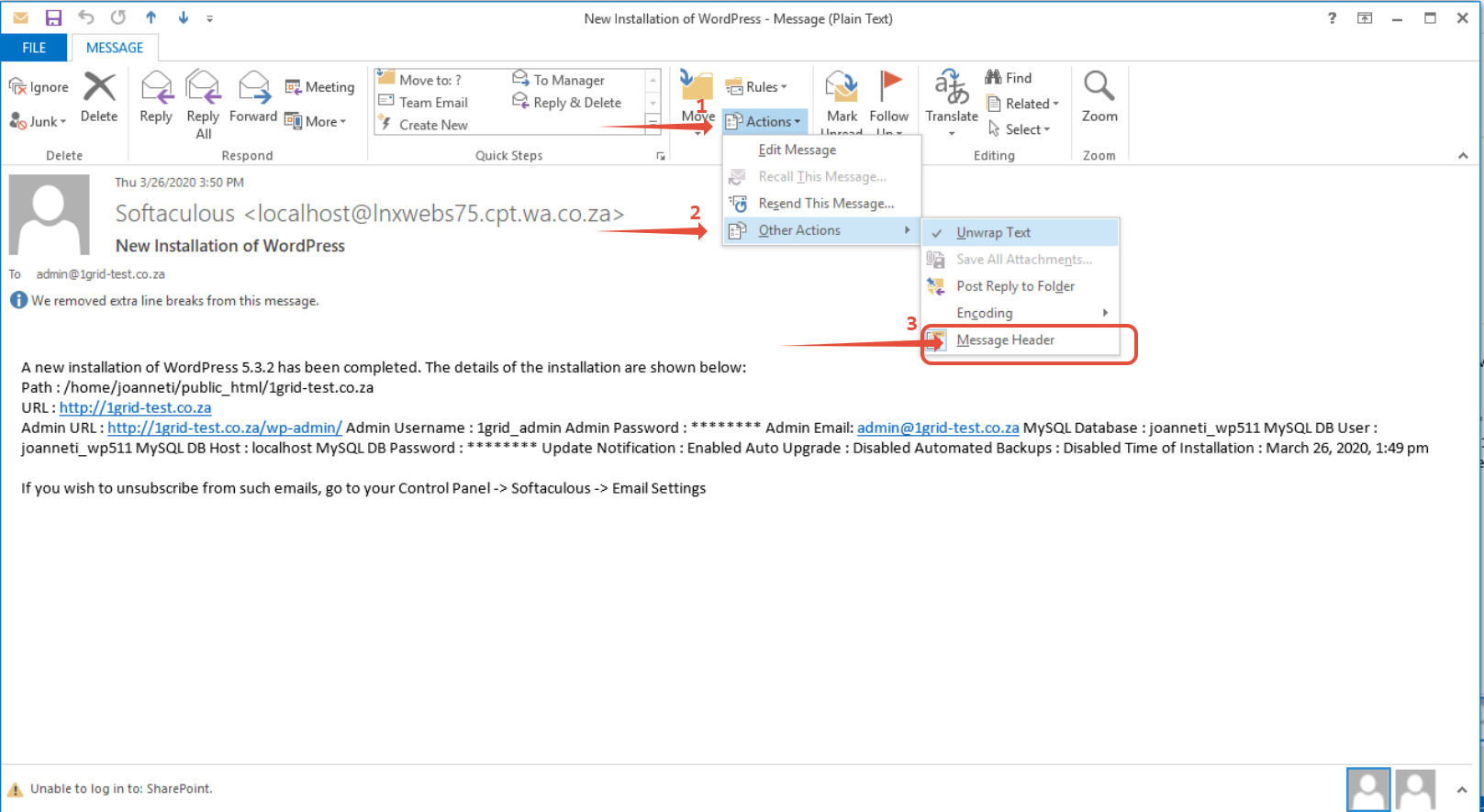Click Find binoculars in Editing group
Viewport: 1484px width, 812px height.
tap(1009, 78)
